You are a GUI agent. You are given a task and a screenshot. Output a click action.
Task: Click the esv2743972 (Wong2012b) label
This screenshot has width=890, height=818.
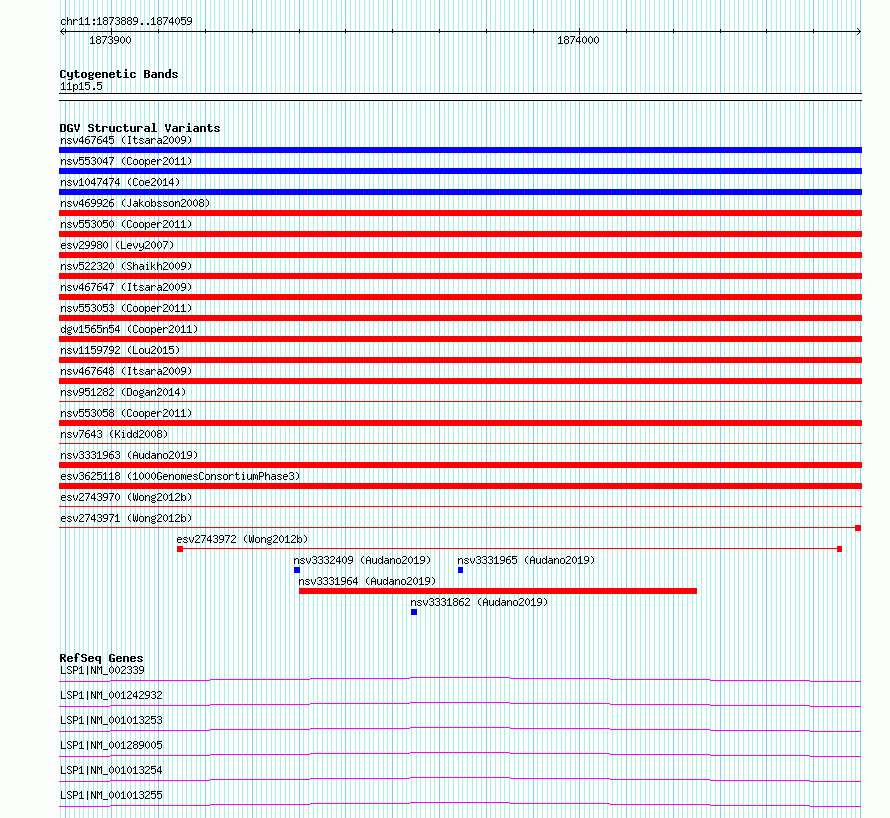(x=242, y=539)
